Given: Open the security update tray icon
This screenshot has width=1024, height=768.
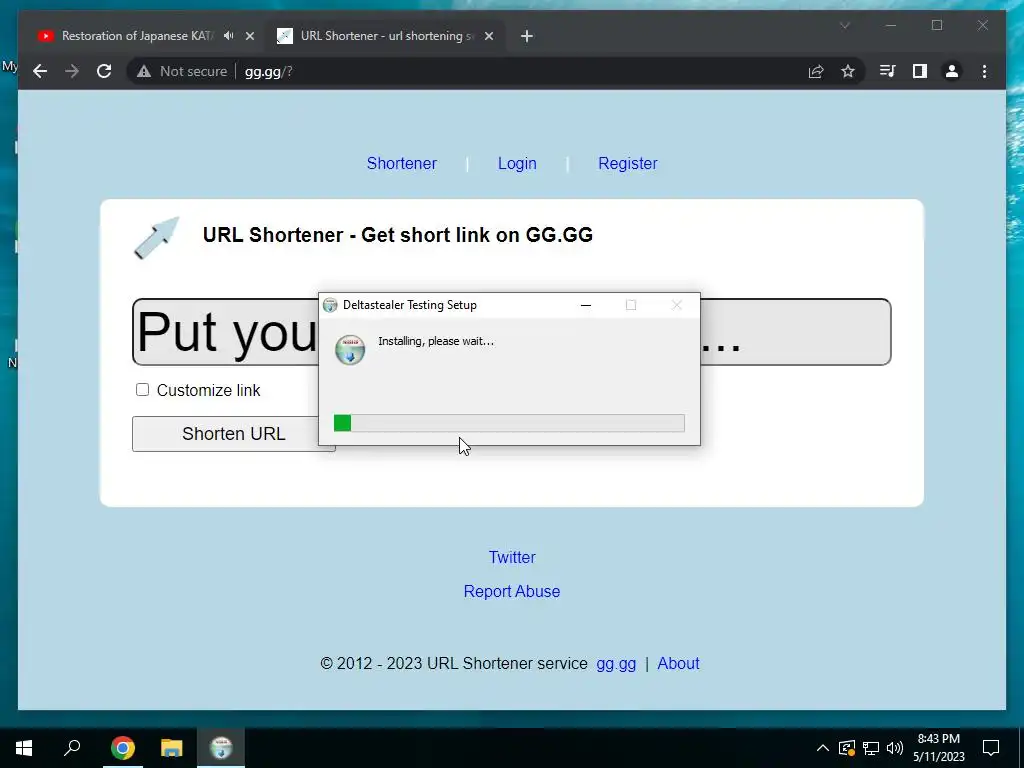Looking at the screenshot, I should (x=846, y=748).
